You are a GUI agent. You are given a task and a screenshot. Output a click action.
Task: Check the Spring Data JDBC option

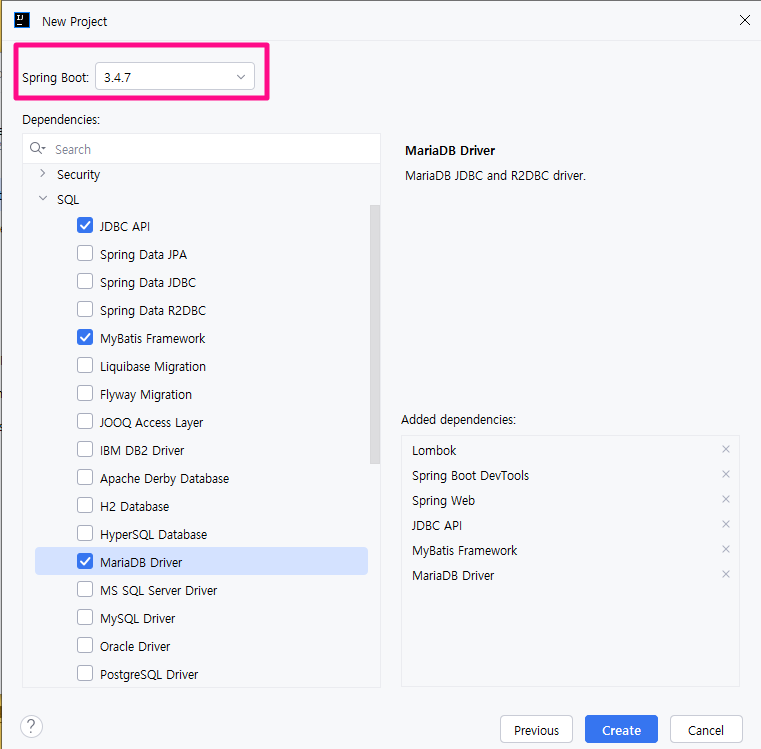(85, 281)
